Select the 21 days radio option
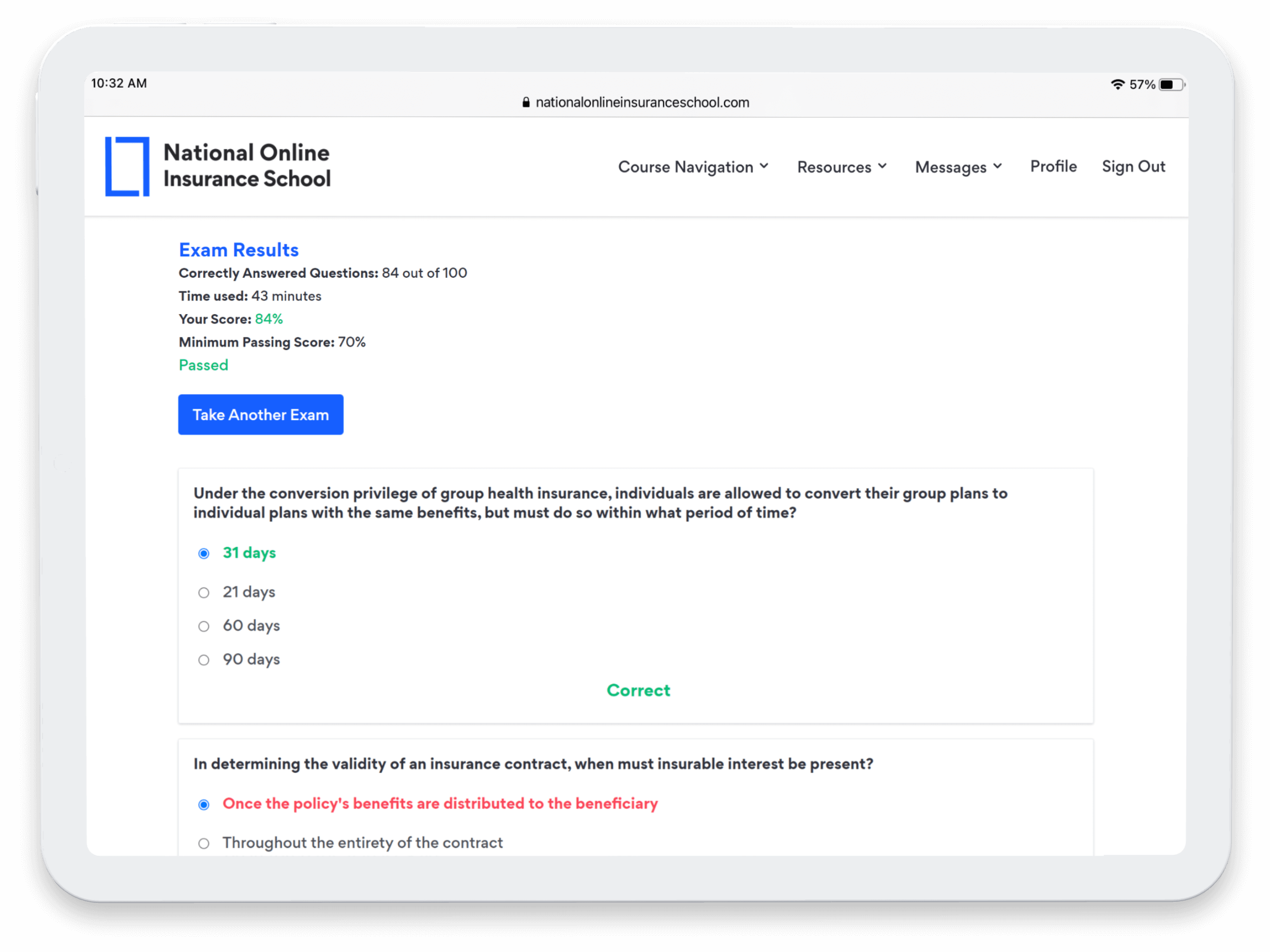Screen dimensions: 1270x952 point(204,593)
